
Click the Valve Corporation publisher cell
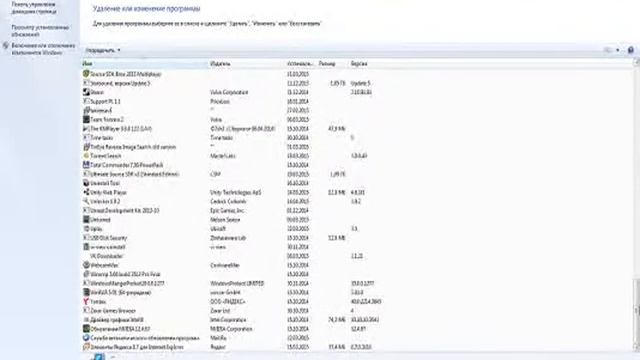[229, 92]
